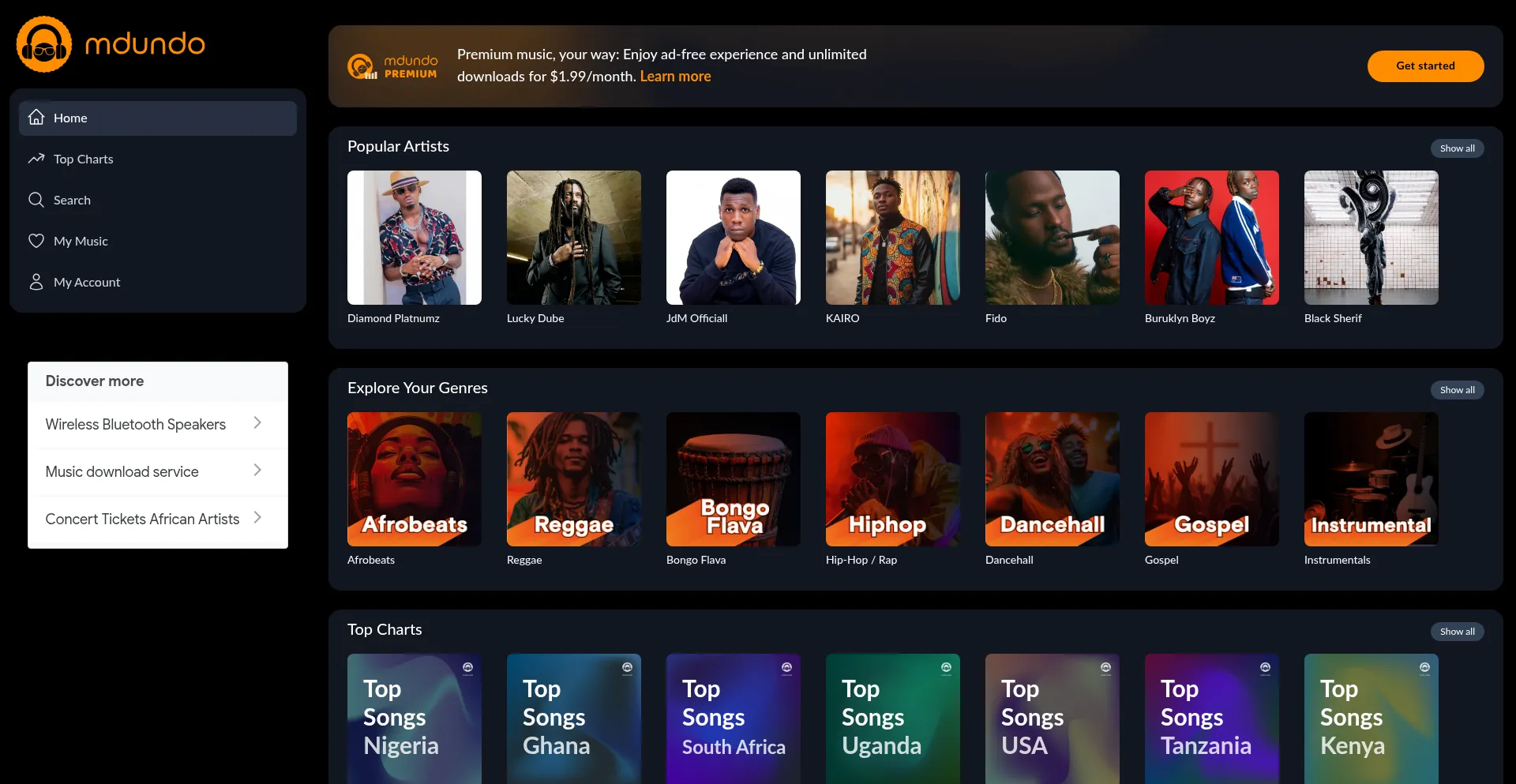The width and height of the screenshot is (1516, 784).
Task: Open Fido artist photo
Action: click(1053, 238)
